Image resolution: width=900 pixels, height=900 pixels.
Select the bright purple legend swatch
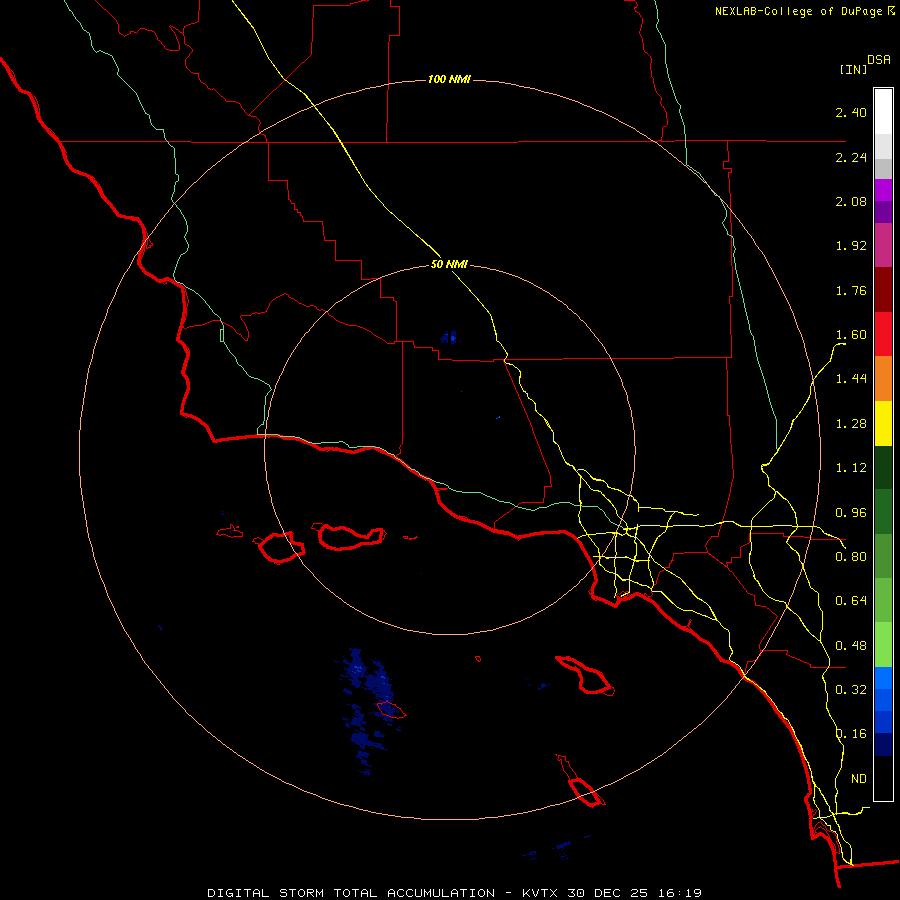pos(883,190)
